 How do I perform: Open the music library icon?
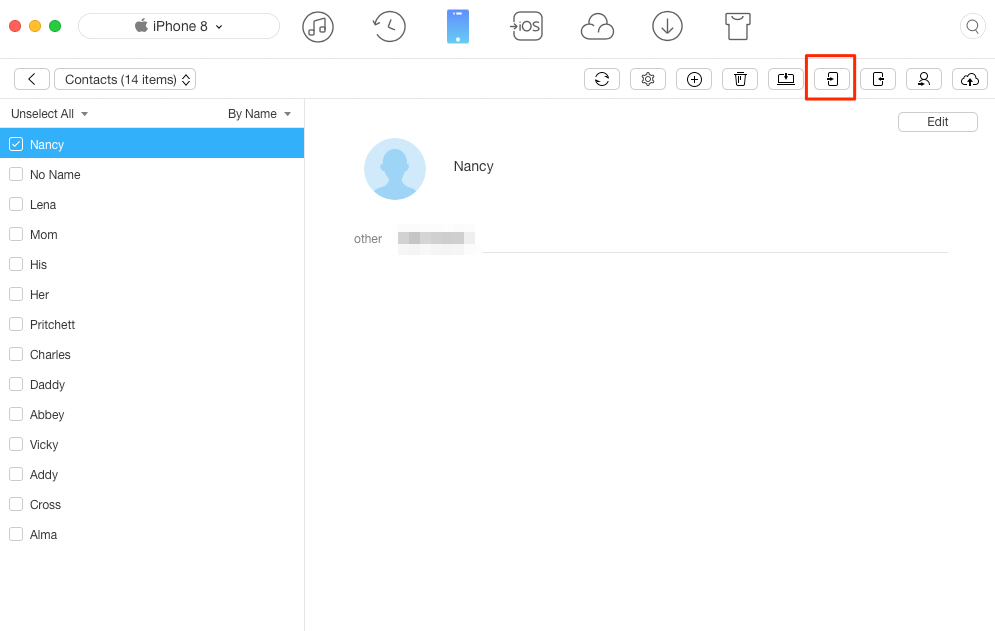click(x=317, y=27)
